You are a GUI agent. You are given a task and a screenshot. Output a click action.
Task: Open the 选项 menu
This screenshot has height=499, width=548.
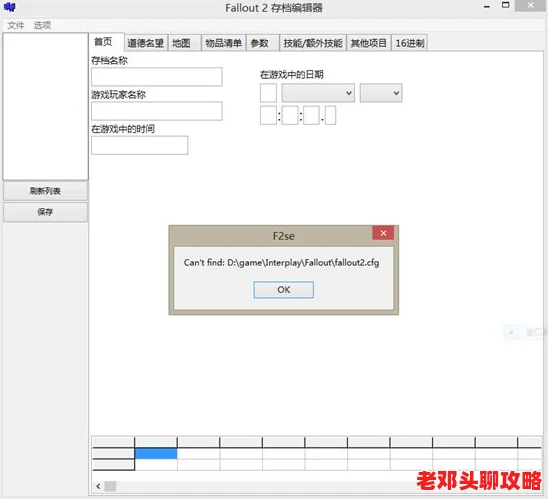(42, 25)
